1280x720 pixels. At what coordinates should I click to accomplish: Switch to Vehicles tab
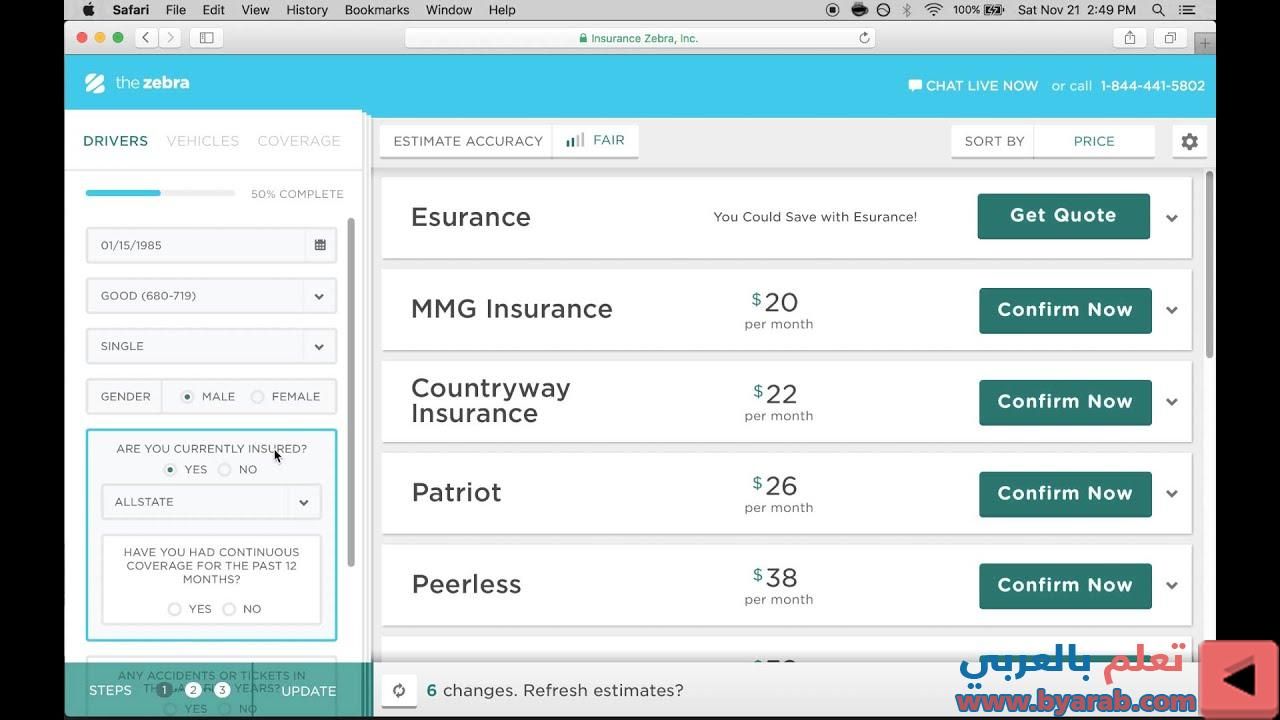(203, 141)
